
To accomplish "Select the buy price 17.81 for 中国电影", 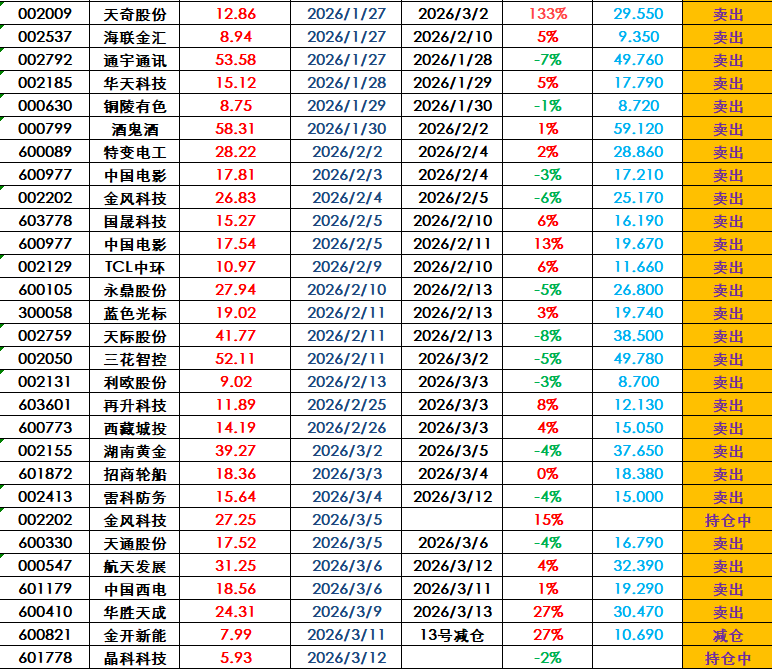I will coord(236,175).
